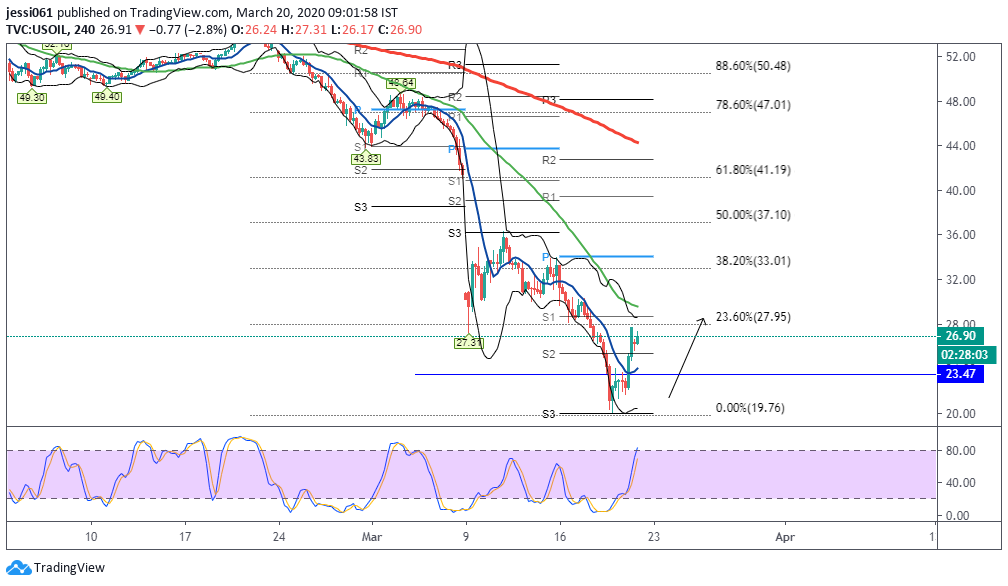This screenshot has width=1008, height=586.
Task: Click the 88.60%(50.48) Fibonacci label
Action: [x=753, y=66]
